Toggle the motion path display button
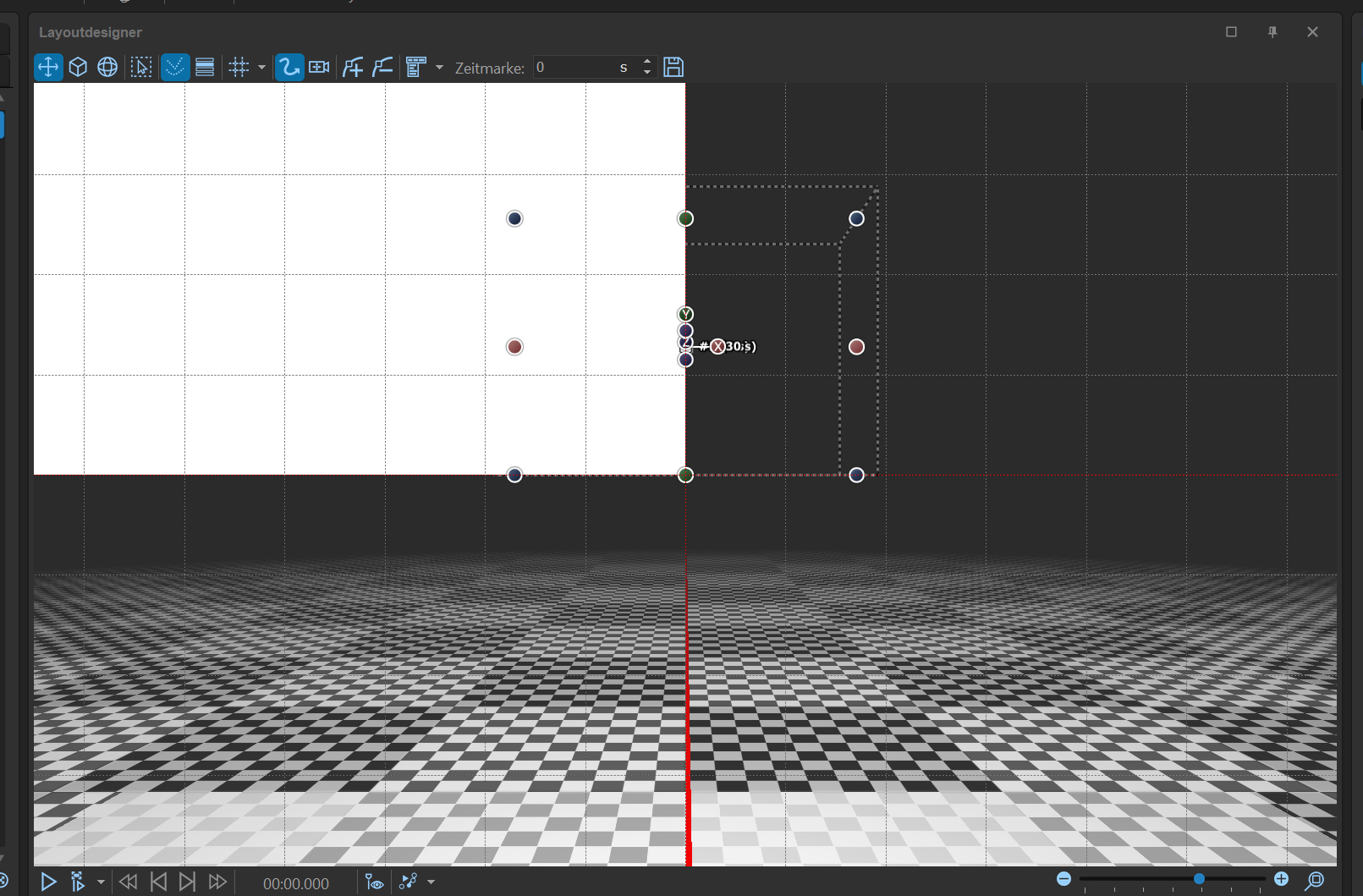The height and width of the screenshot is (896, 1363). pyautogui.click(x=289, y=67)
